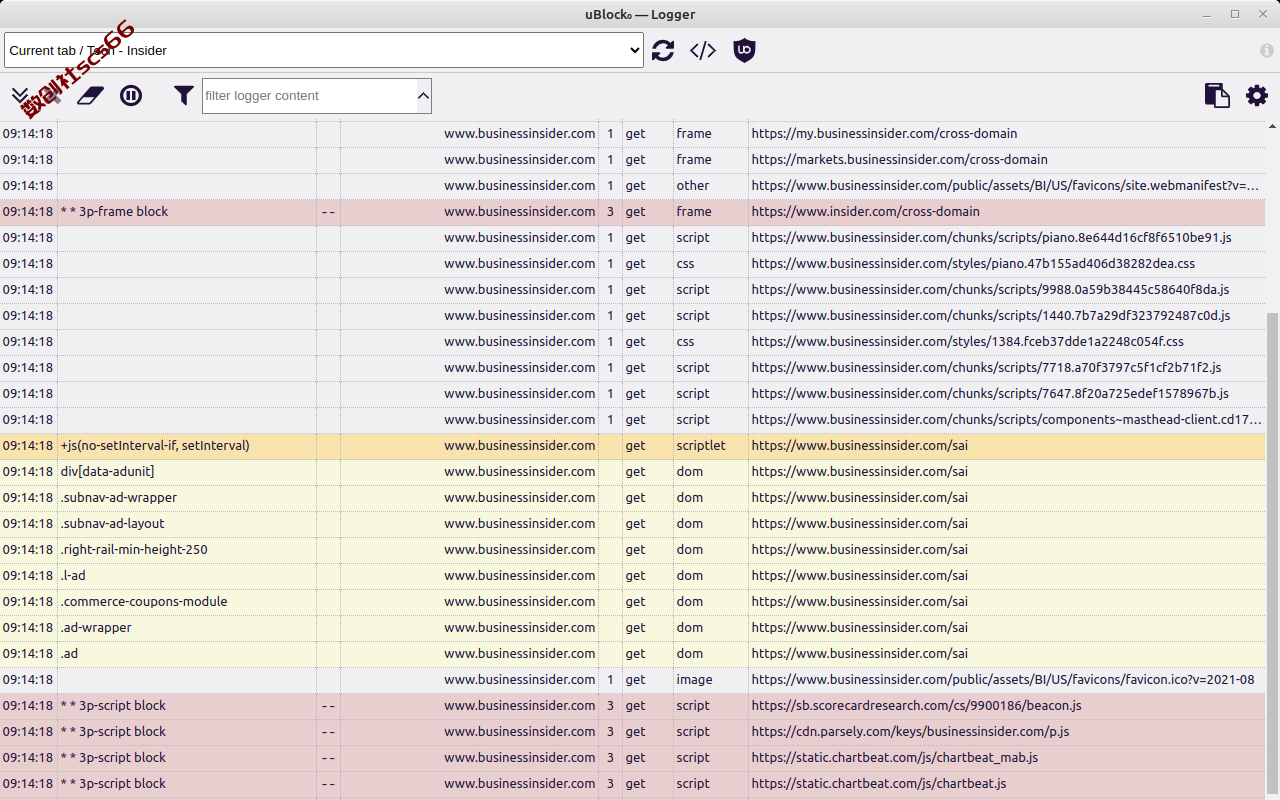Screen dimensions: 1280x800
Task: Click 3p-script block on chartbeat.js row
Action: point(113,784)
